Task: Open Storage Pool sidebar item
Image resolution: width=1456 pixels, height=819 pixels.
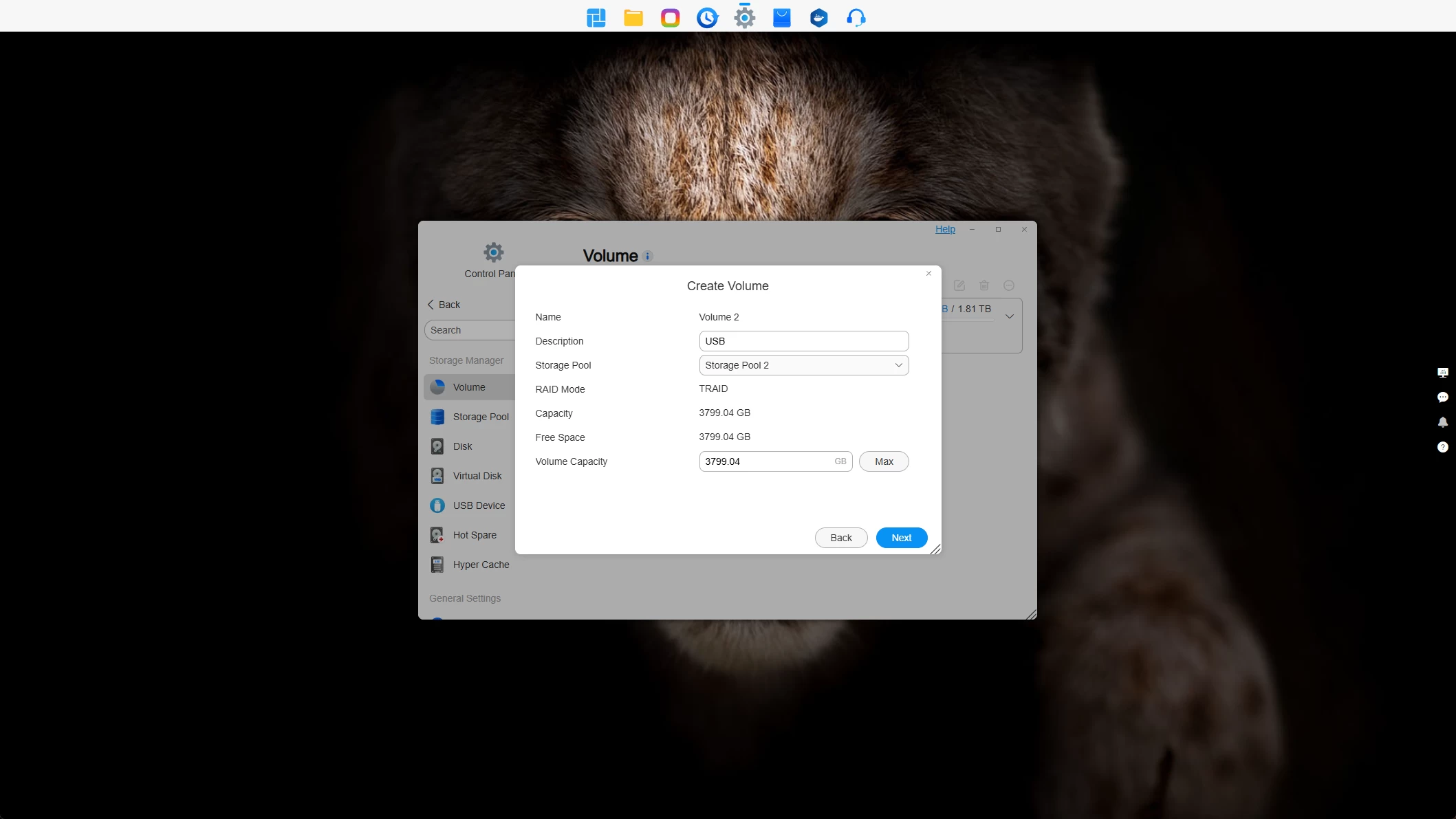Action: tap(469, 417)
